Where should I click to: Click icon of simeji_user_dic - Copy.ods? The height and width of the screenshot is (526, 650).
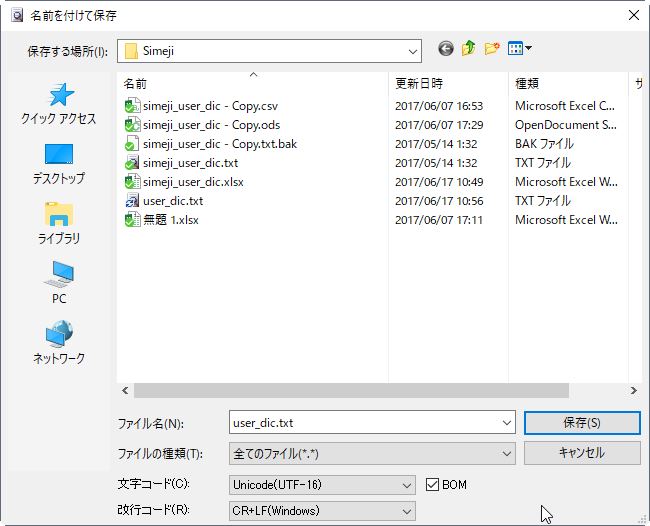tap(132, 125)
